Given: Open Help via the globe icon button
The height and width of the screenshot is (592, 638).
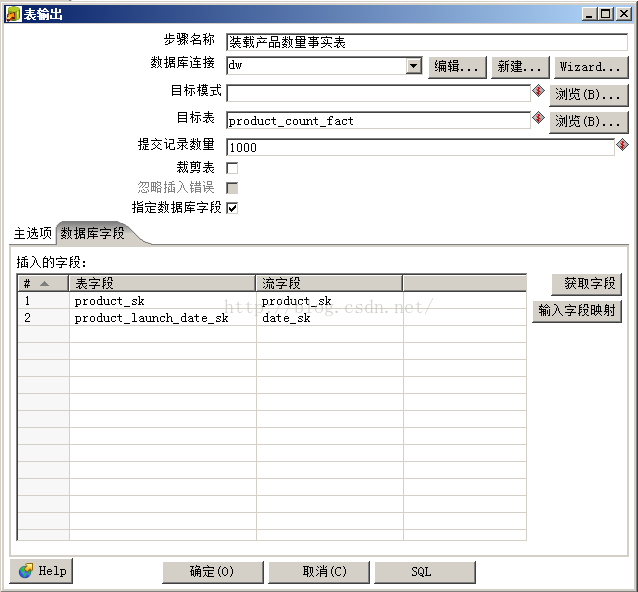Looking at the screenshot, I should pos(41,571).
